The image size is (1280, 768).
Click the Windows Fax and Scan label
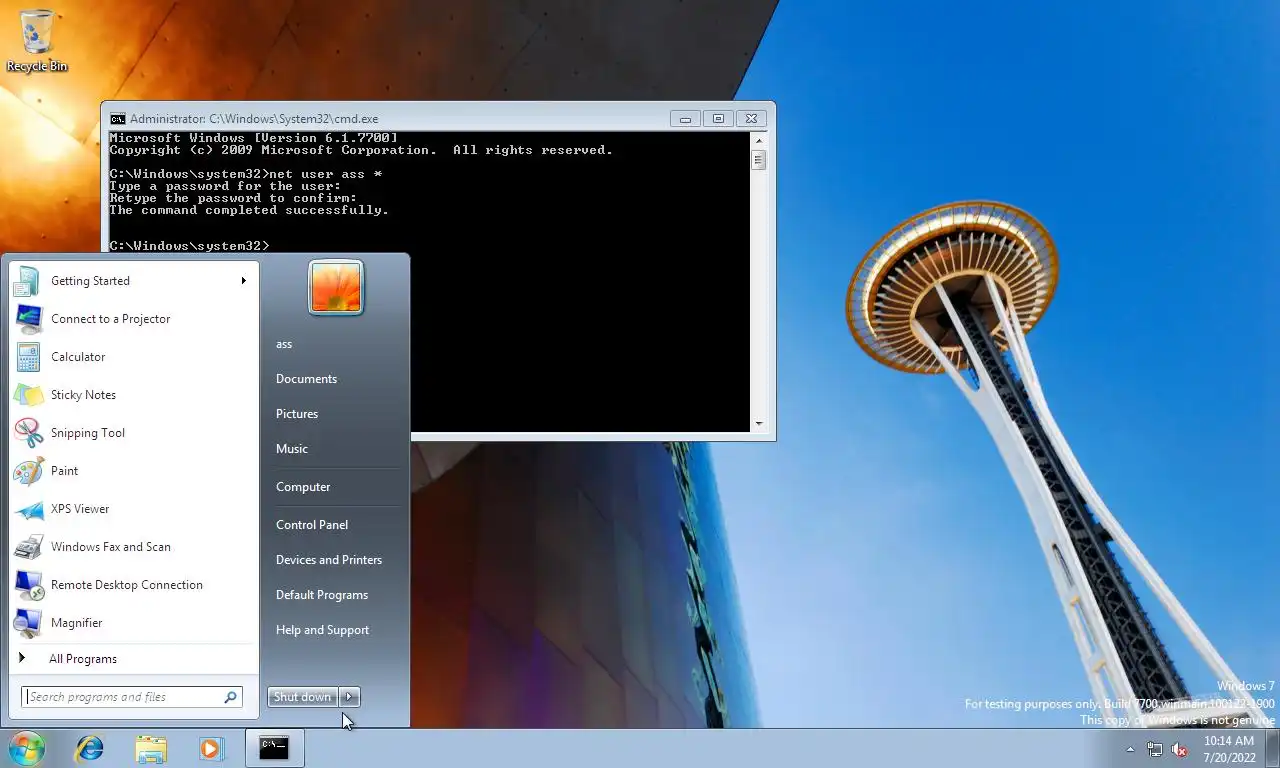pos(111,547)
